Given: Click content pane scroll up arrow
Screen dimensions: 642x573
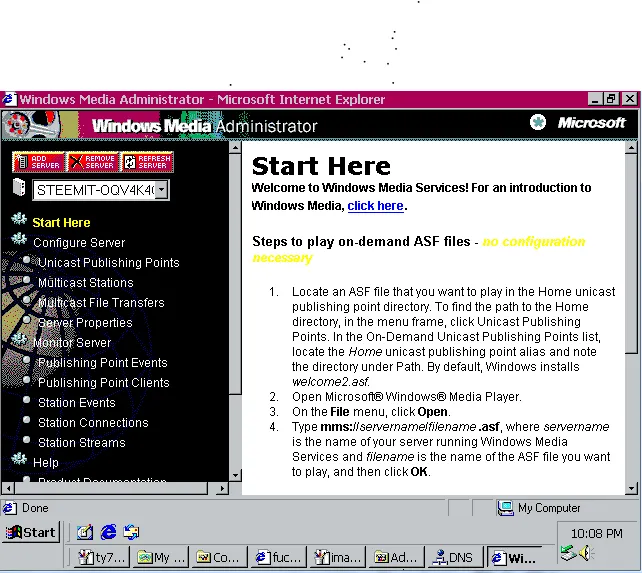Looking at the screenshot, I should click(631, 147).
